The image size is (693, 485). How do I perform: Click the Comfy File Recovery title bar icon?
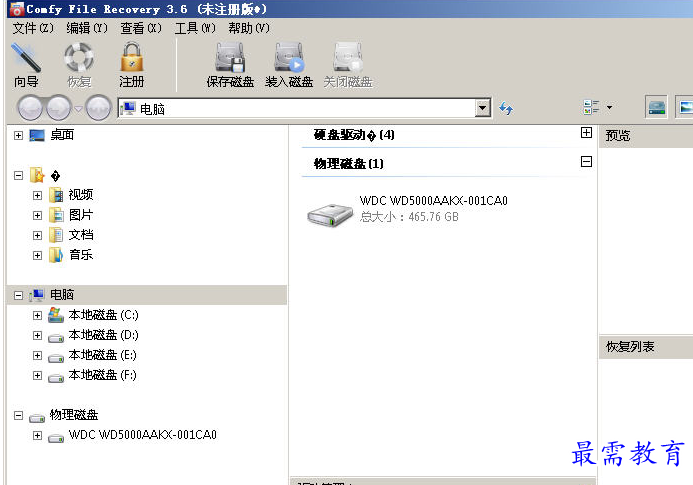click(x=17, y=9)
